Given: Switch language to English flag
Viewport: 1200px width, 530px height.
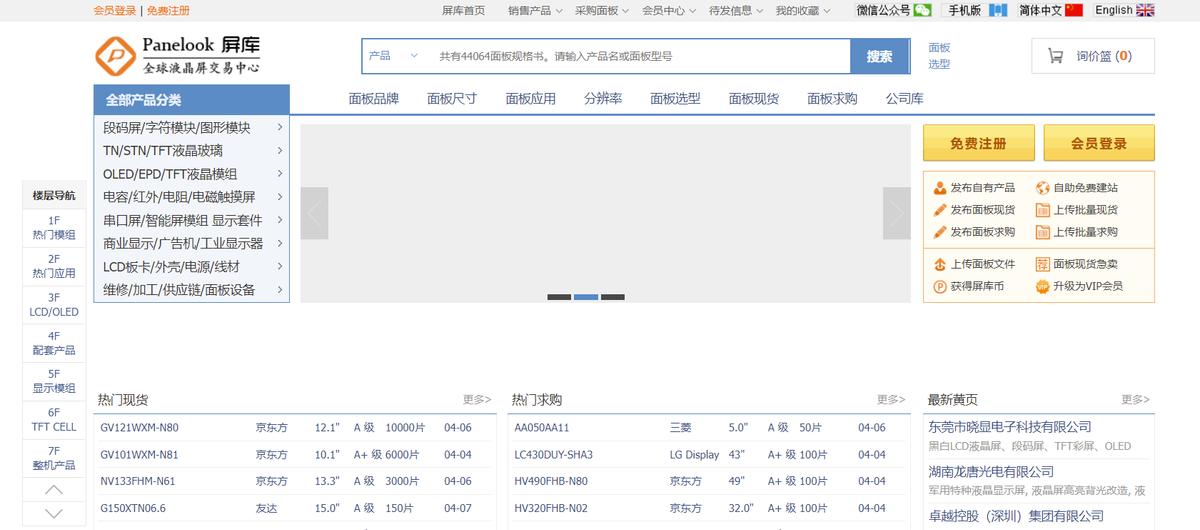Looking at the screenshot, I should 1145,10.
